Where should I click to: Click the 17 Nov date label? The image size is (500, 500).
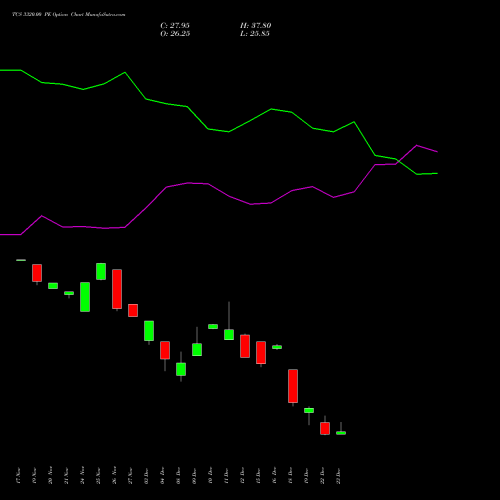[18, 476]
